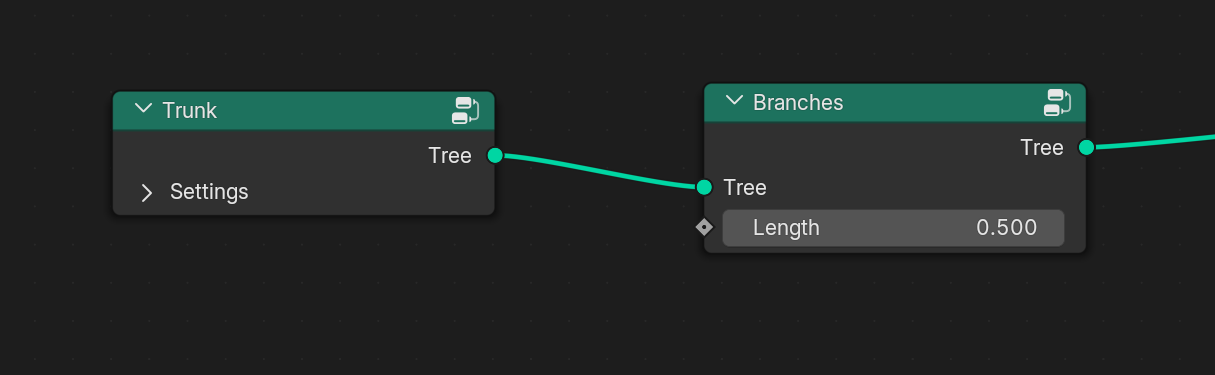Click the Tree output label on Branches

(x=1042, y=147)
